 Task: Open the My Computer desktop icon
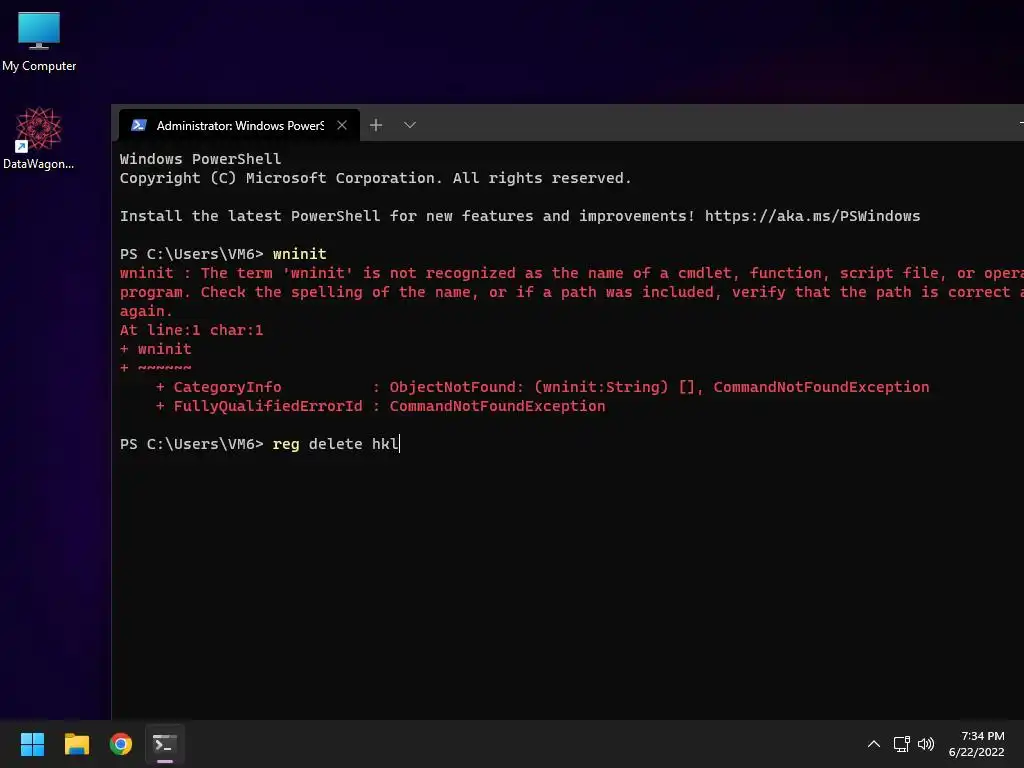point(39,41)
